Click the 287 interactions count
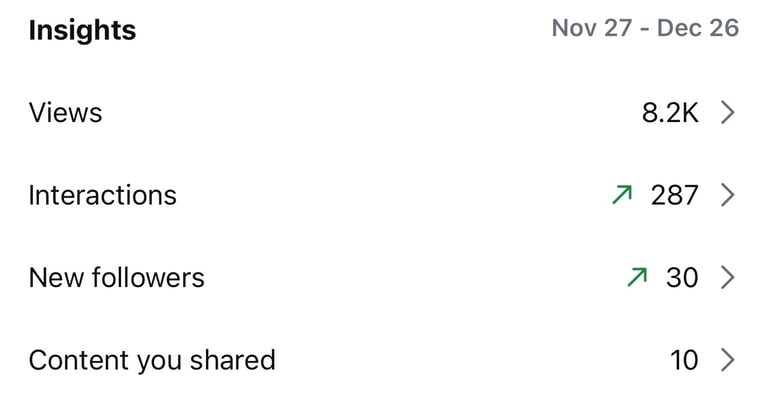768x419 pixels. (674, 195)
